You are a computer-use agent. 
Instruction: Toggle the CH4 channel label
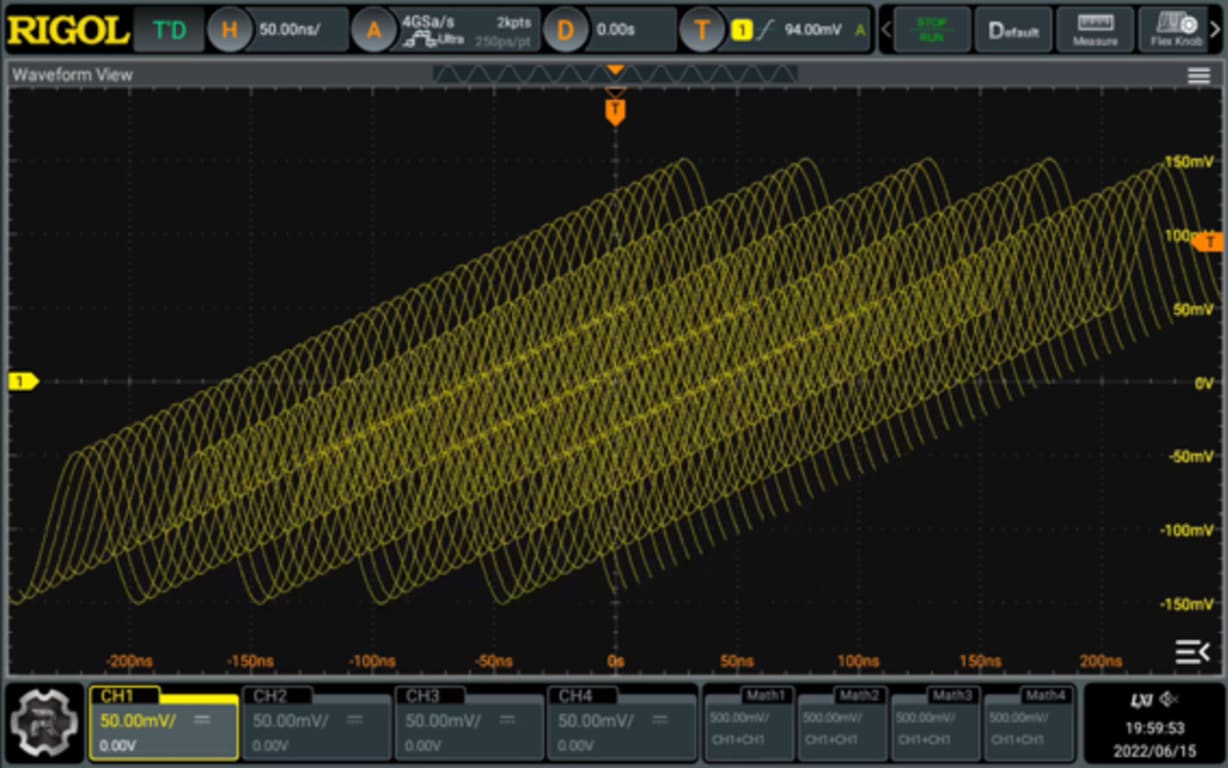584,696
